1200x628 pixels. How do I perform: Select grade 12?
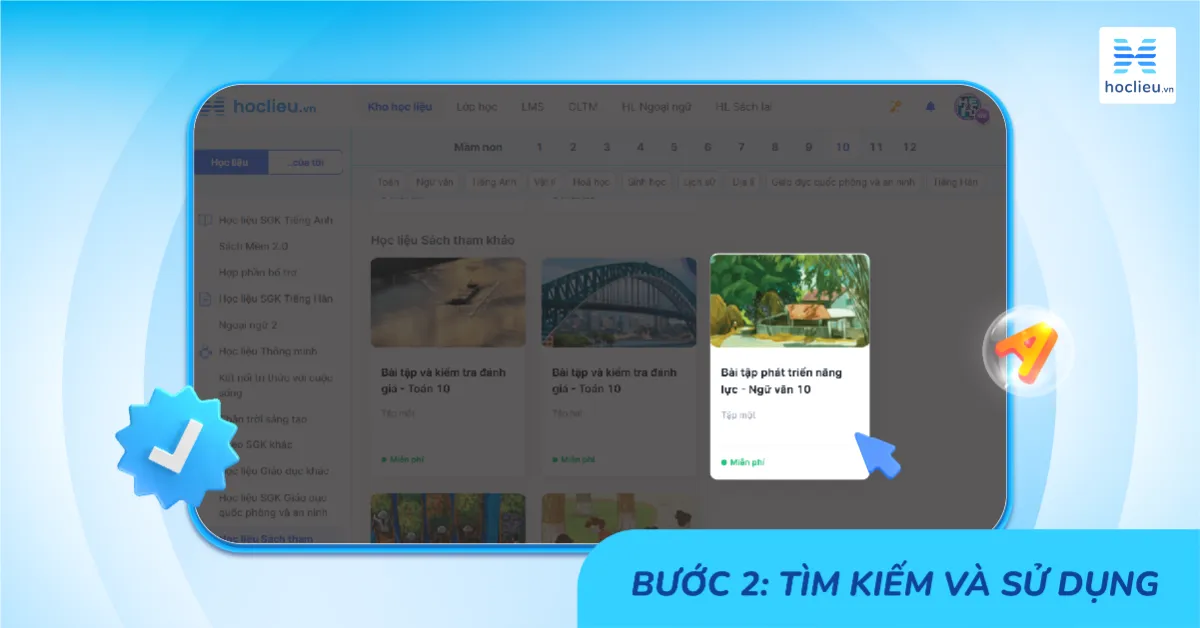(x=909, y=147)
